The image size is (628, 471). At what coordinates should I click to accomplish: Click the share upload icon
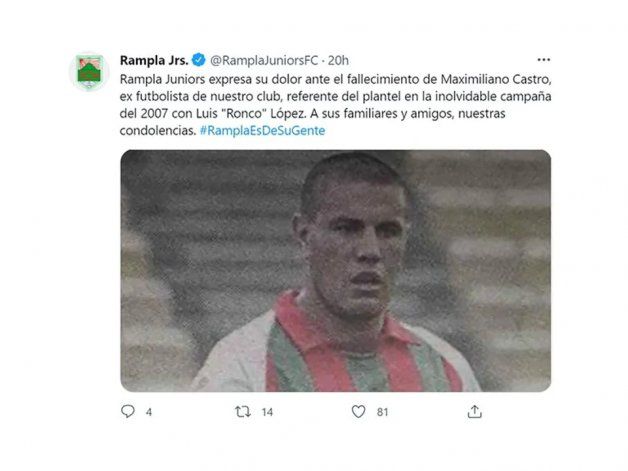pyautogui.click(x=474, y=411)
